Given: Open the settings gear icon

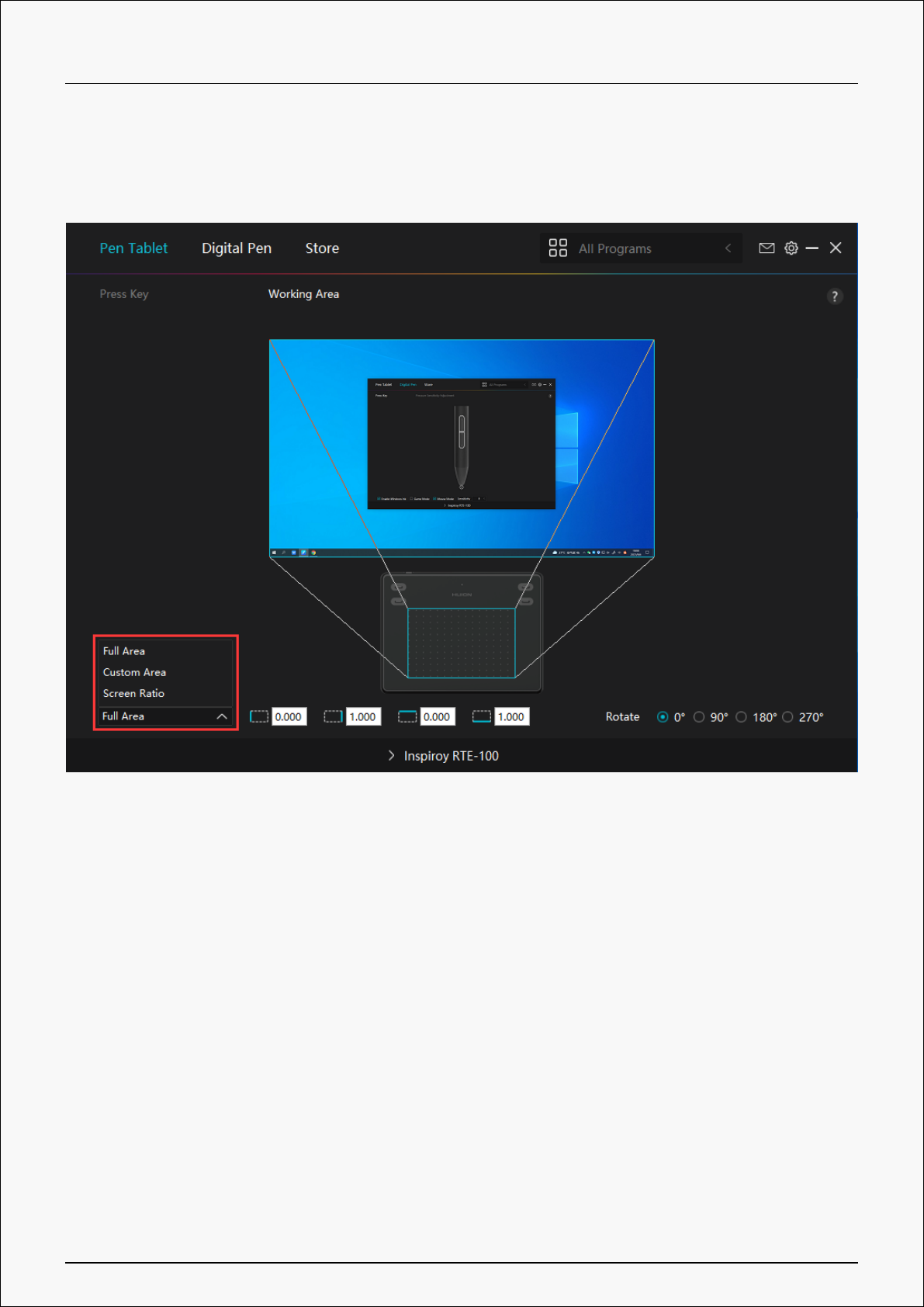Looking at the screenshot, I should 791,248.
